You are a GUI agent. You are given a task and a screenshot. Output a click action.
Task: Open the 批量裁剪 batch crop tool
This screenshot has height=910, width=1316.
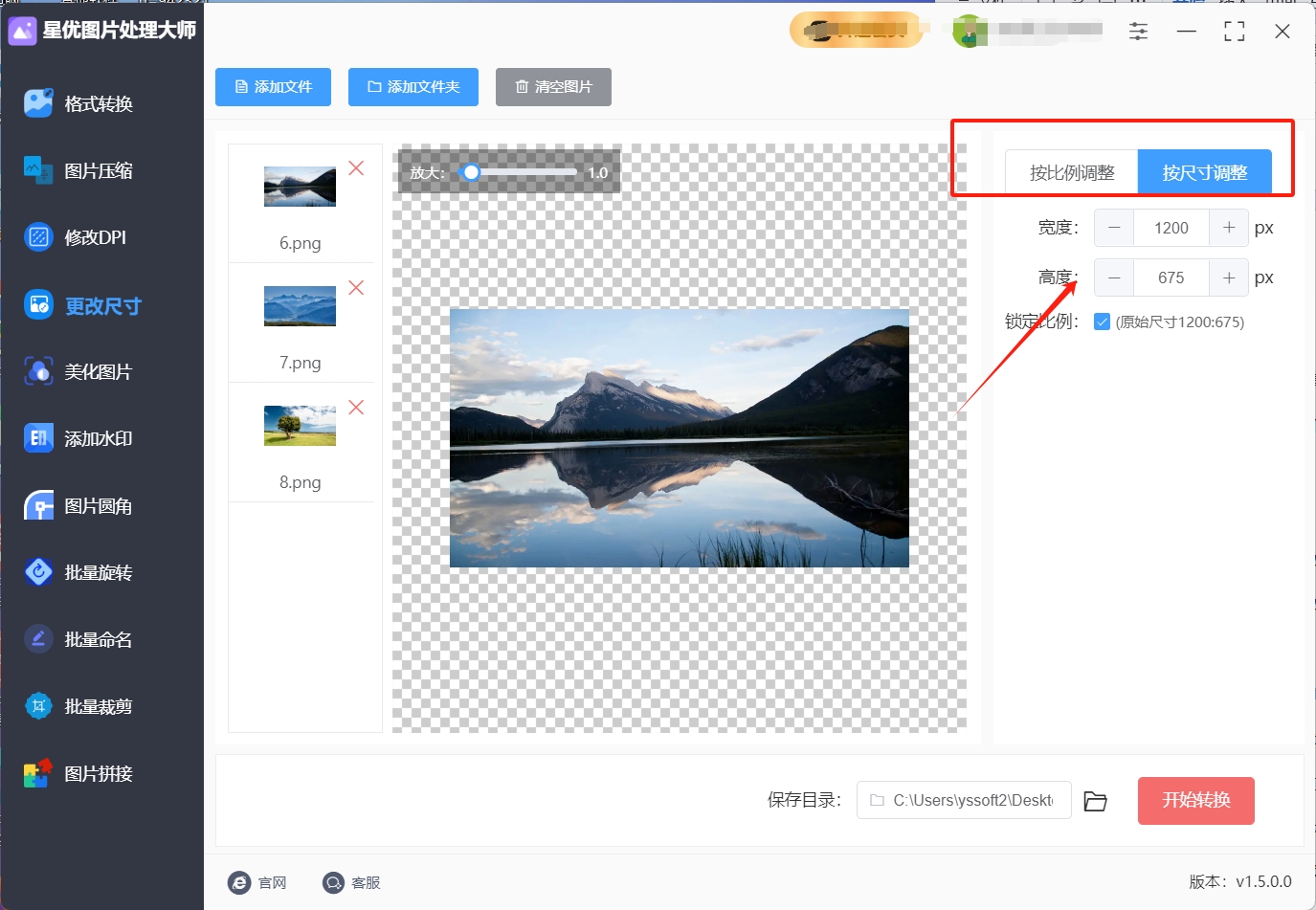click(78, 706)
